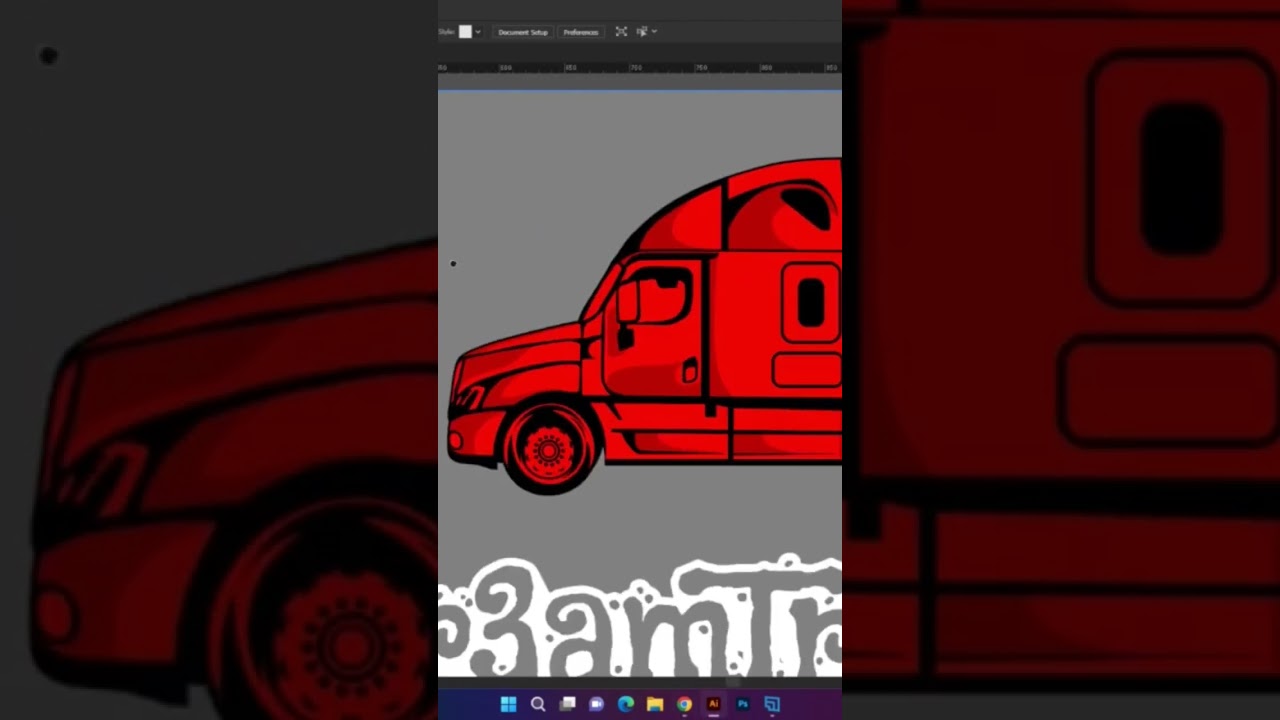1280x720 pixels.
Task: Open Windows taskbar Search
Action: (538, 704)
